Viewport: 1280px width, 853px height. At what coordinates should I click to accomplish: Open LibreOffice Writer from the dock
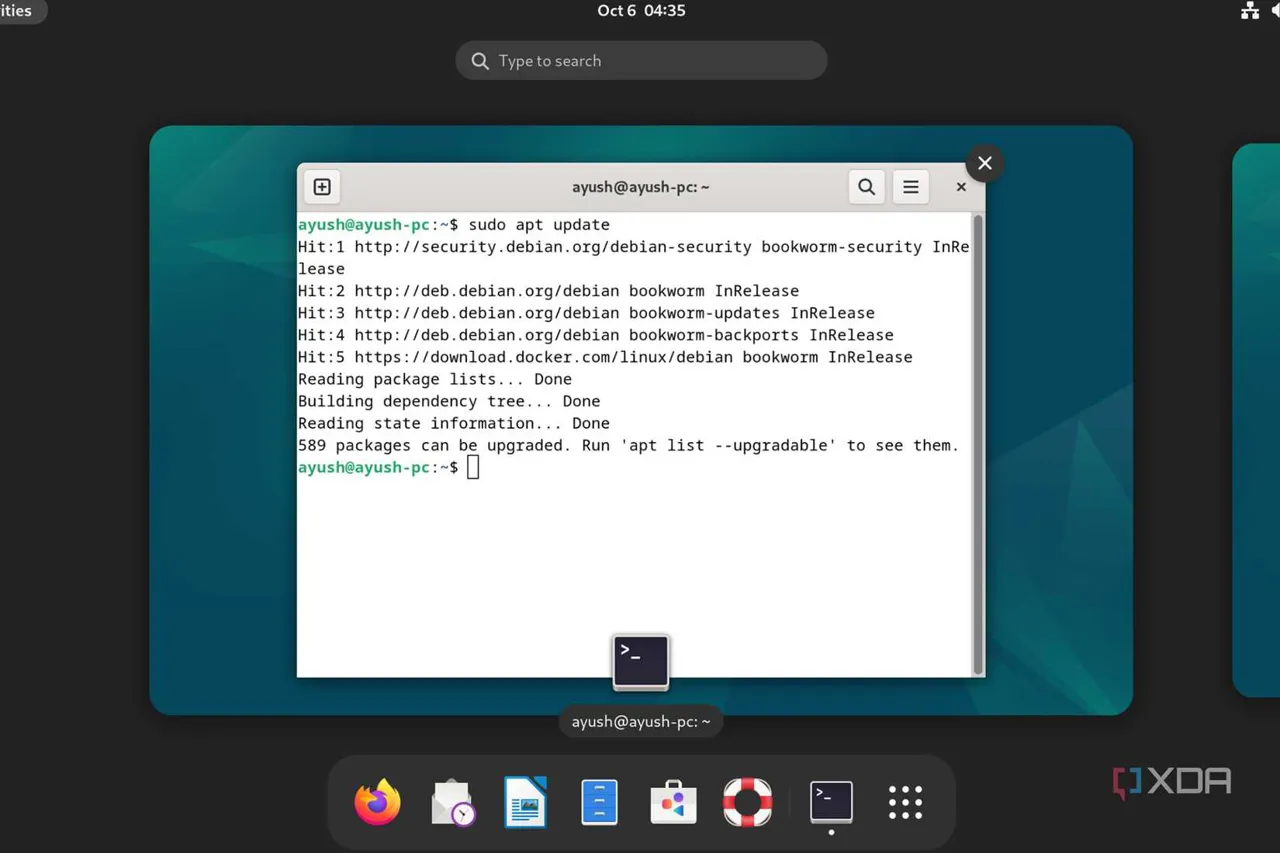coord(526,802)
